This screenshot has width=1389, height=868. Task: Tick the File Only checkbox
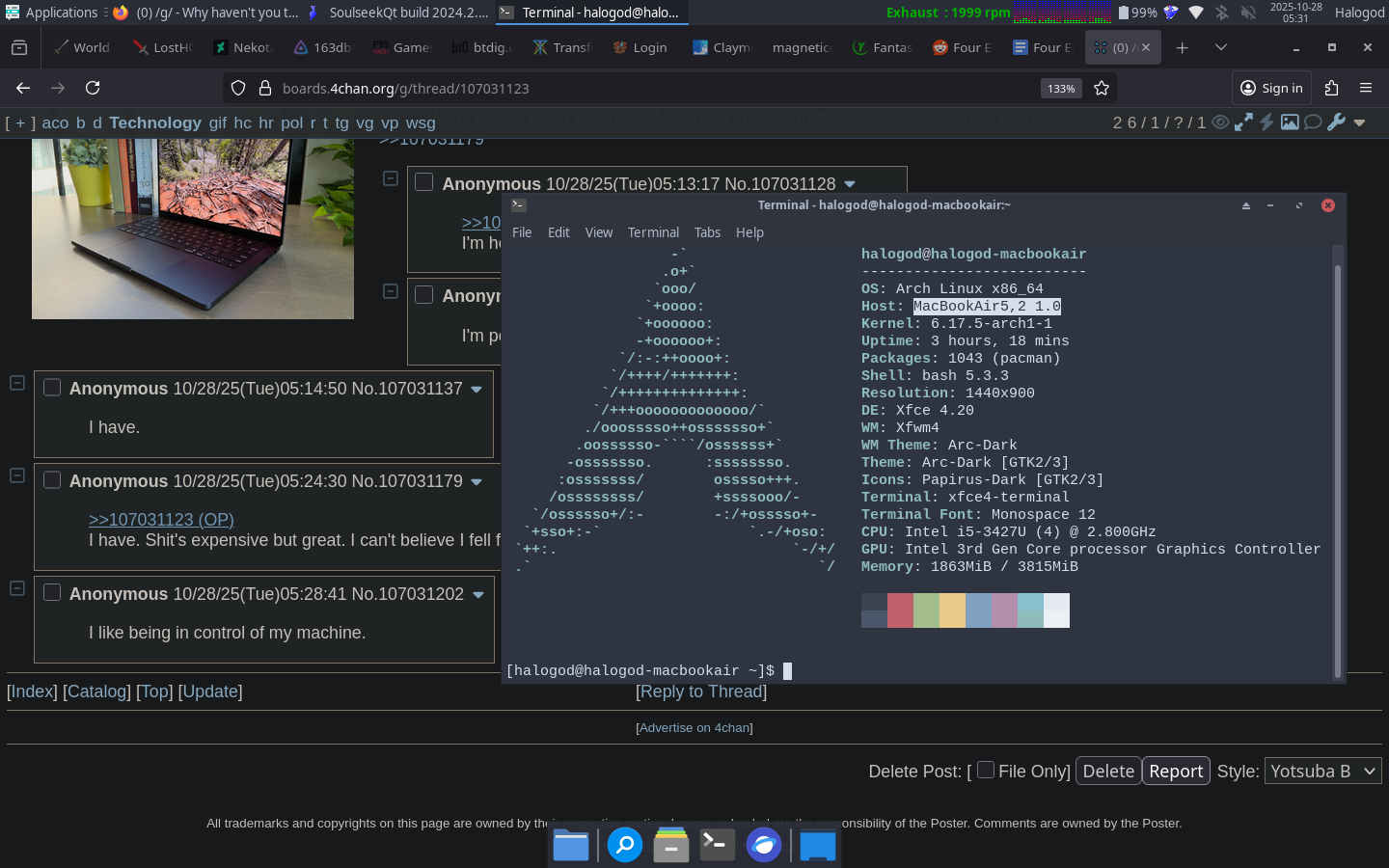[986, 770]
